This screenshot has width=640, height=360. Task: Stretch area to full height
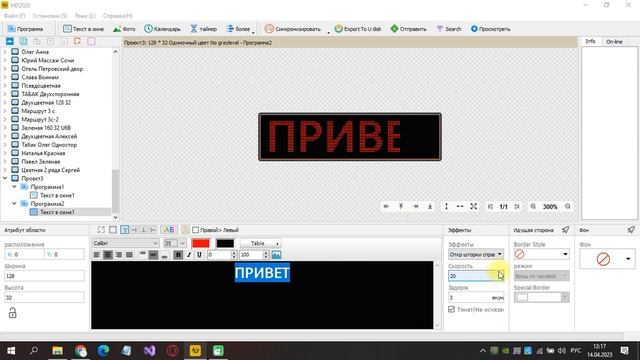446,207
